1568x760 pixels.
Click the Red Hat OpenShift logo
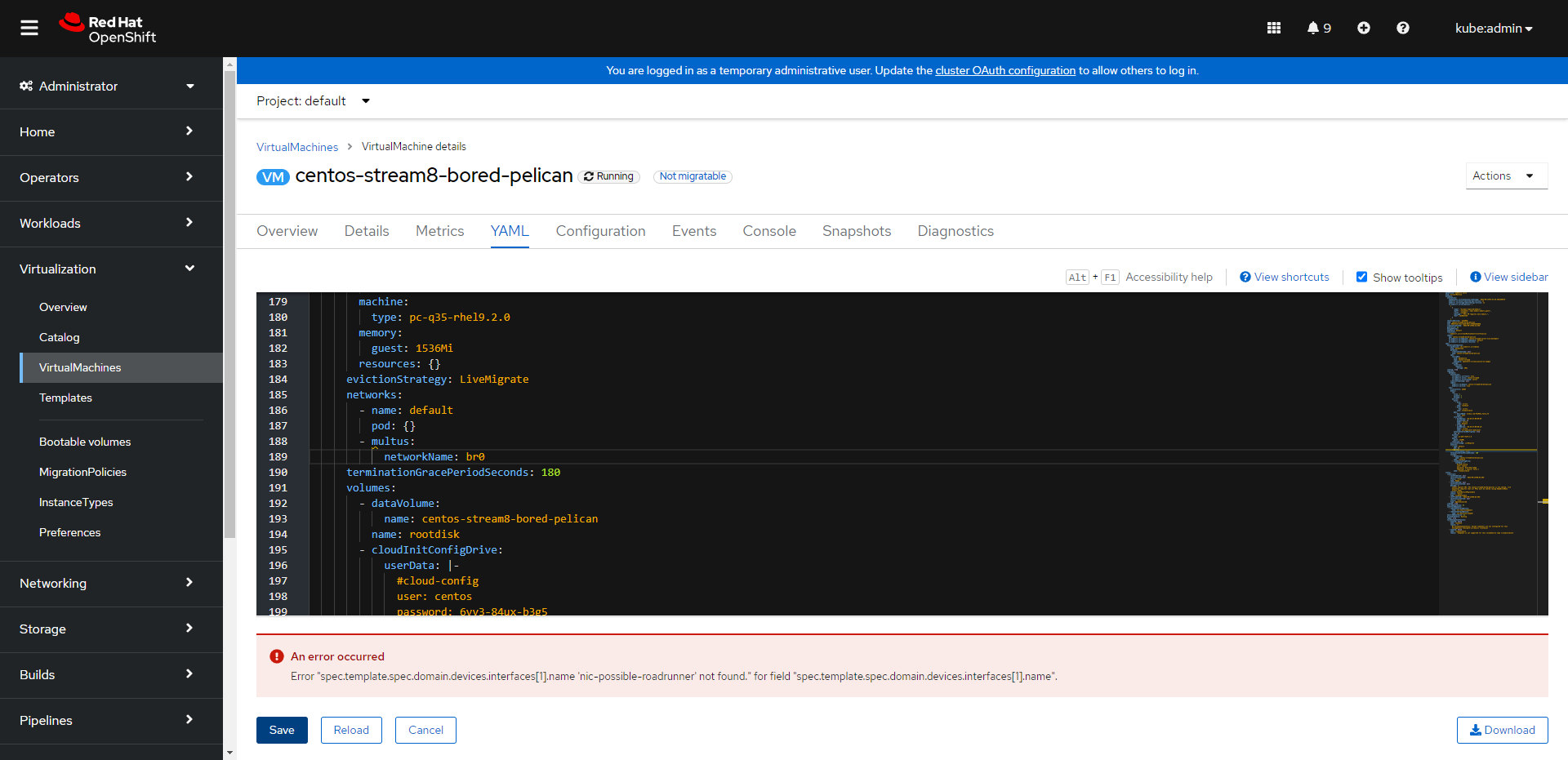click(107, 29)
